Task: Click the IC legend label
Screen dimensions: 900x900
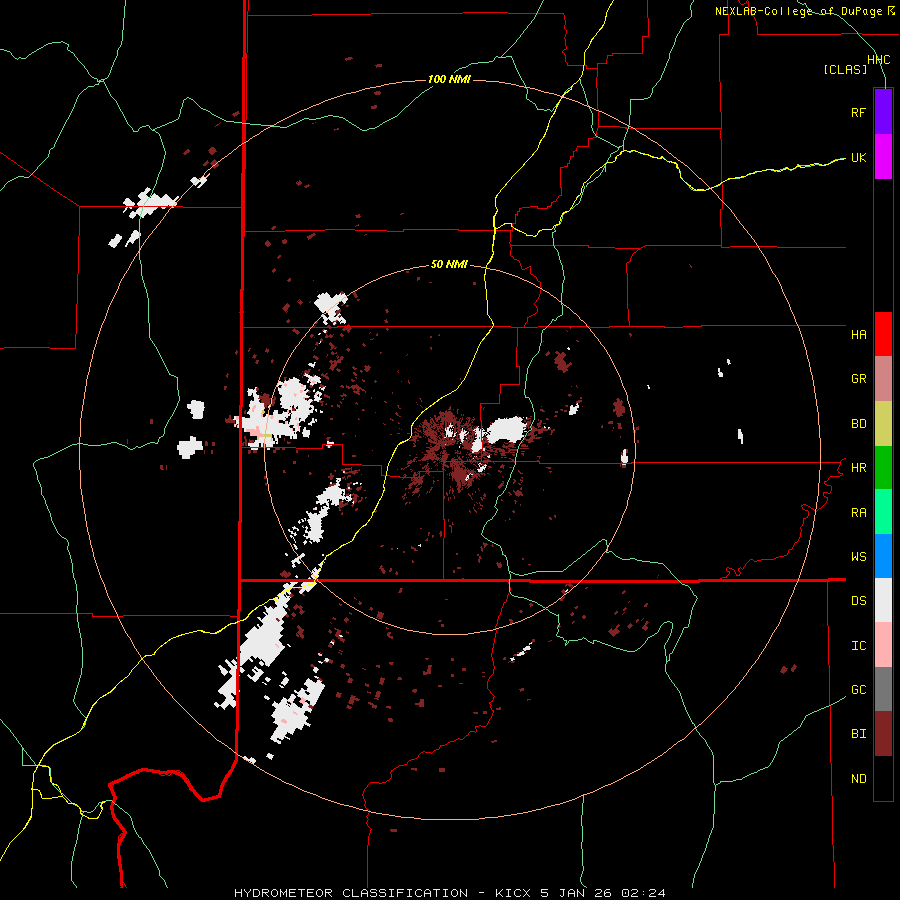Action: (x=858, y=646)
